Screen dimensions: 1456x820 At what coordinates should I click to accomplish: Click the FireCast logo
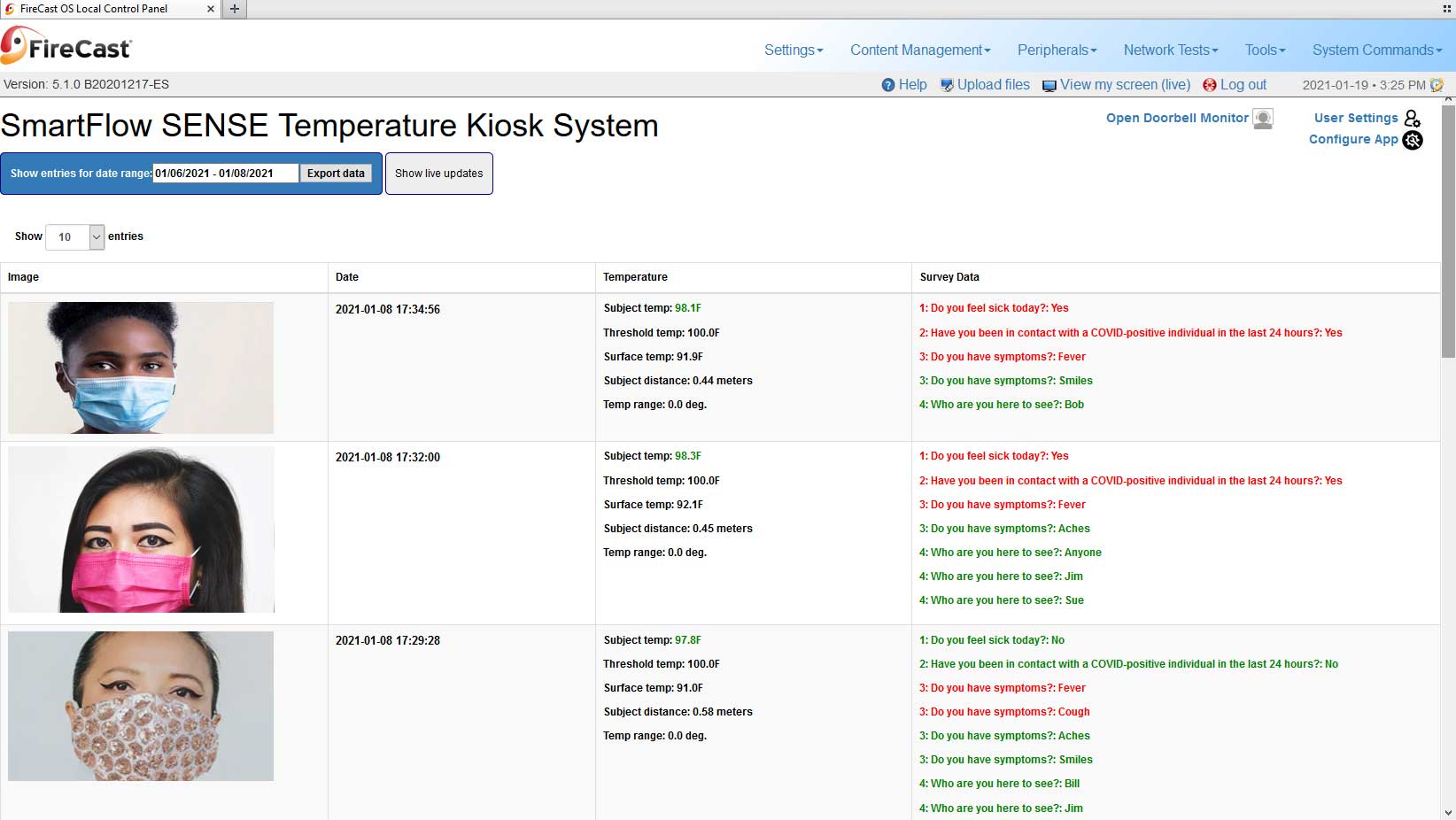[66, 46]
